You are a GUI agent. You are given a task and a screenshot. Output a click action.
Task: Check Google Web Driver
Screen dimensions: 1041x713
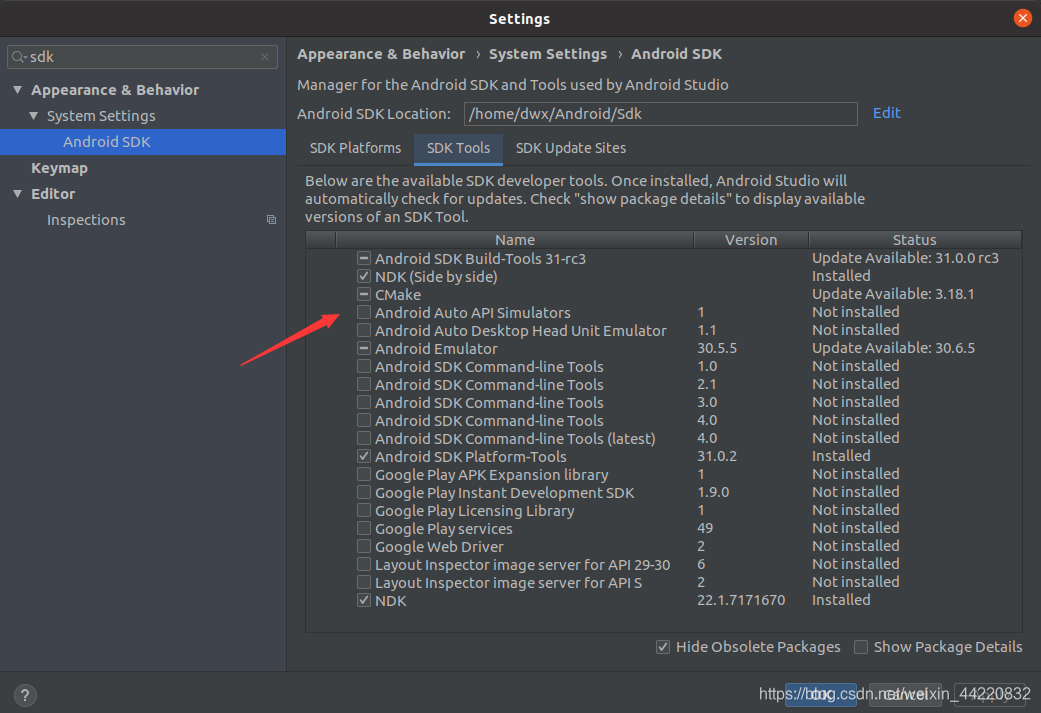pyautogui.click(x=364, y=546)
